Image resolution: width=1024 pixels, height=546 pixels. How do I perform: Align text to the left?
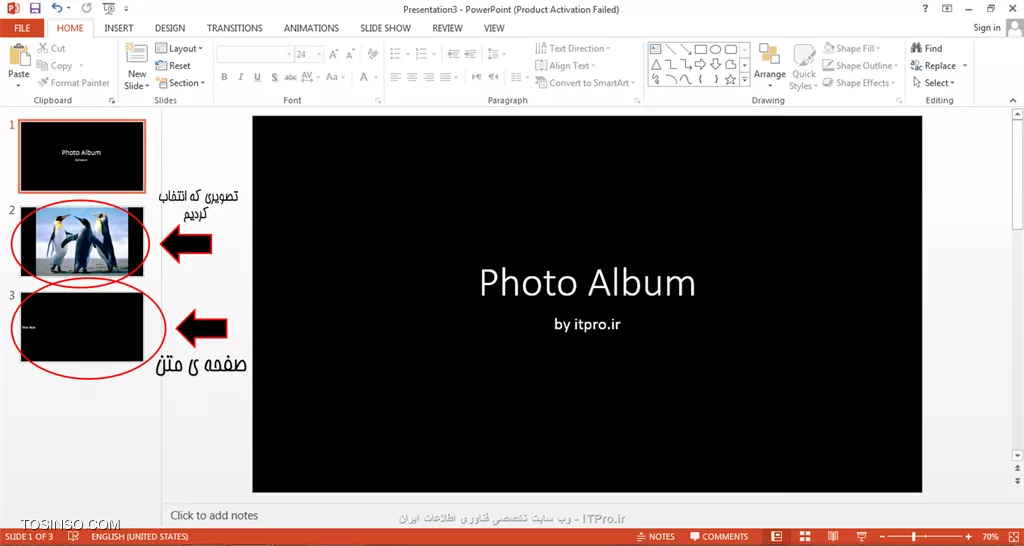coord(395,76)
